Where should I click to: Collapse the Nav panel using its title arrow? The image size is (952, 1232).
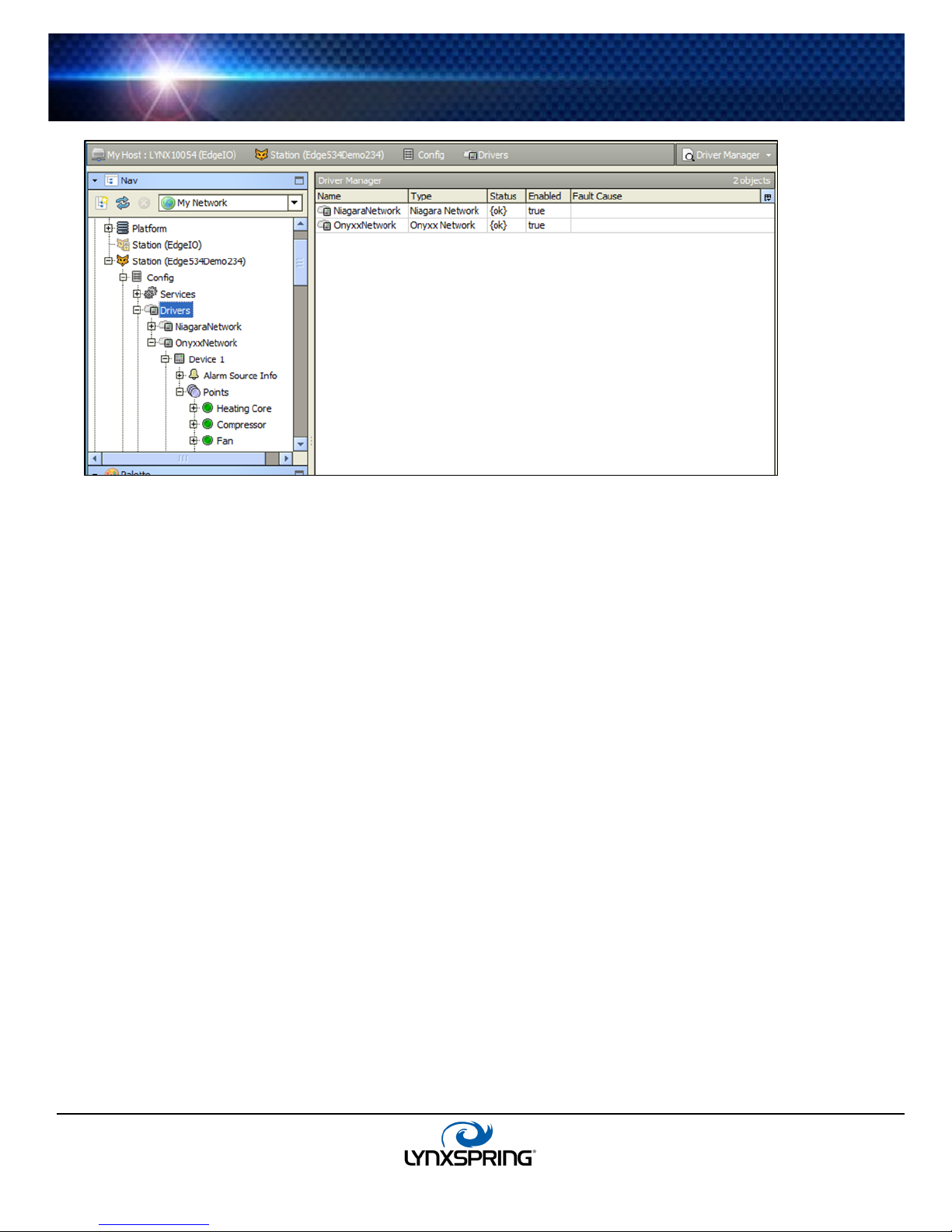[96, 180]
